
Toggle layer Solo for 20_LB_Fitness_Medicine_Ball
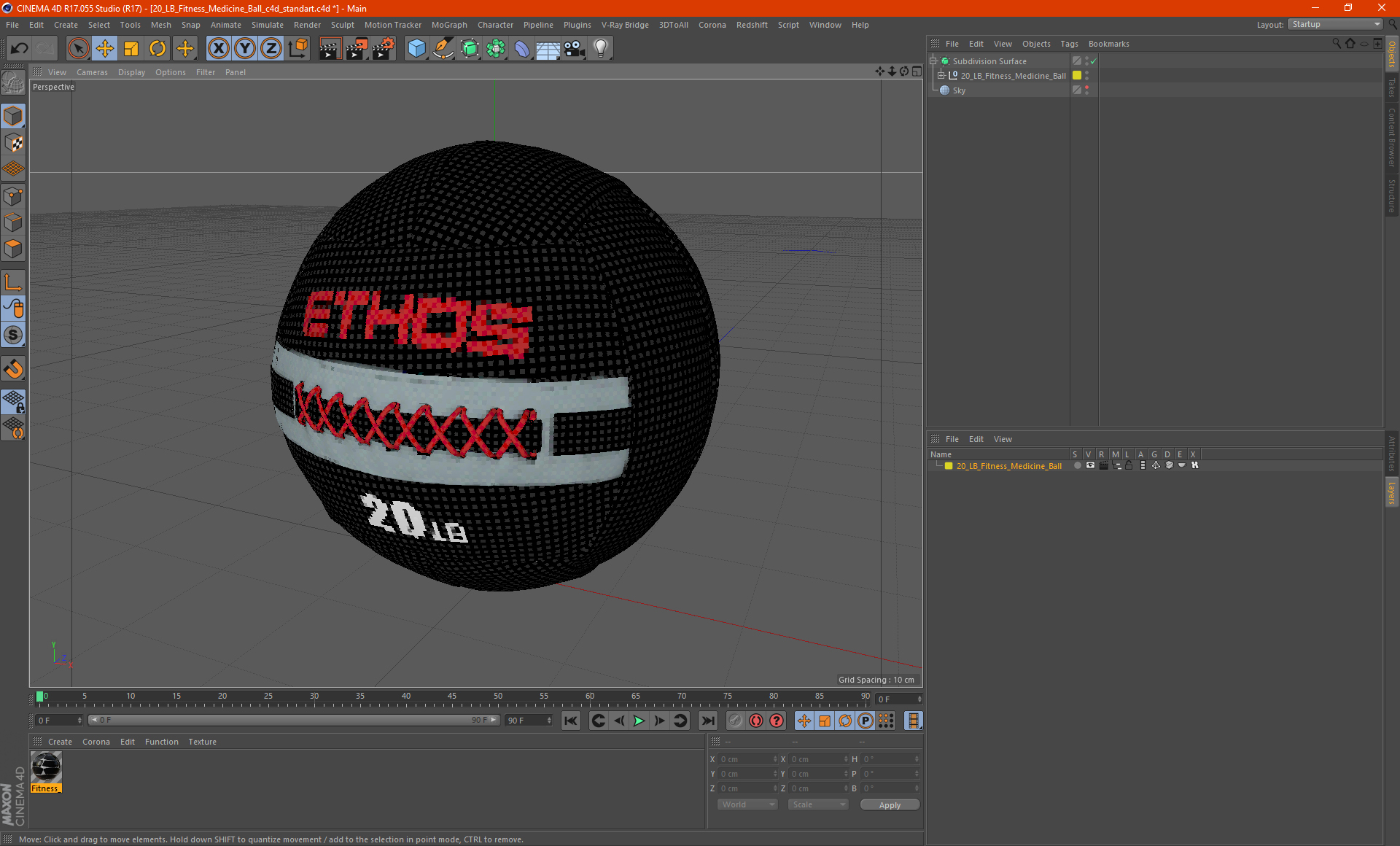[1077, 465]
